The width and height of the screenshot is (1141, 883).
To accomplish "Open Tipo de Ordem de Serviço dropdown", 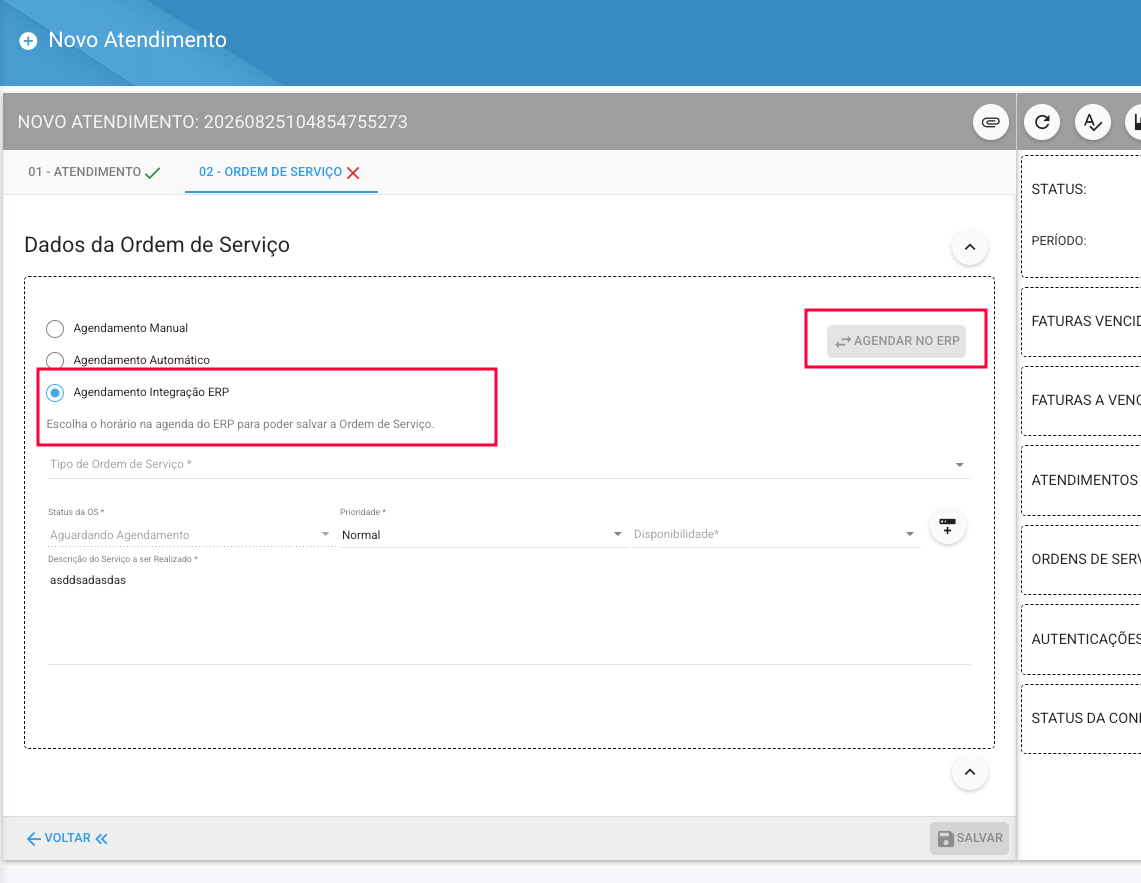I will (509, 464).
